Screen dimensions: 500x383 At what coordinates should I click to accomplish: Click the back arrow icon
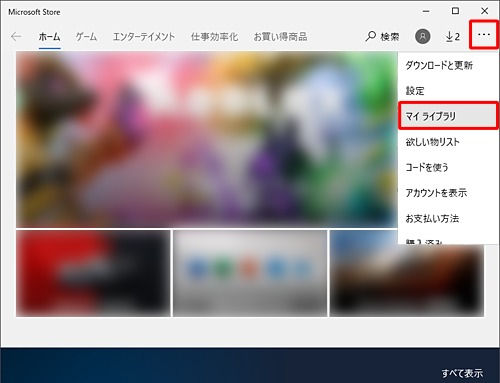point(16,36)
